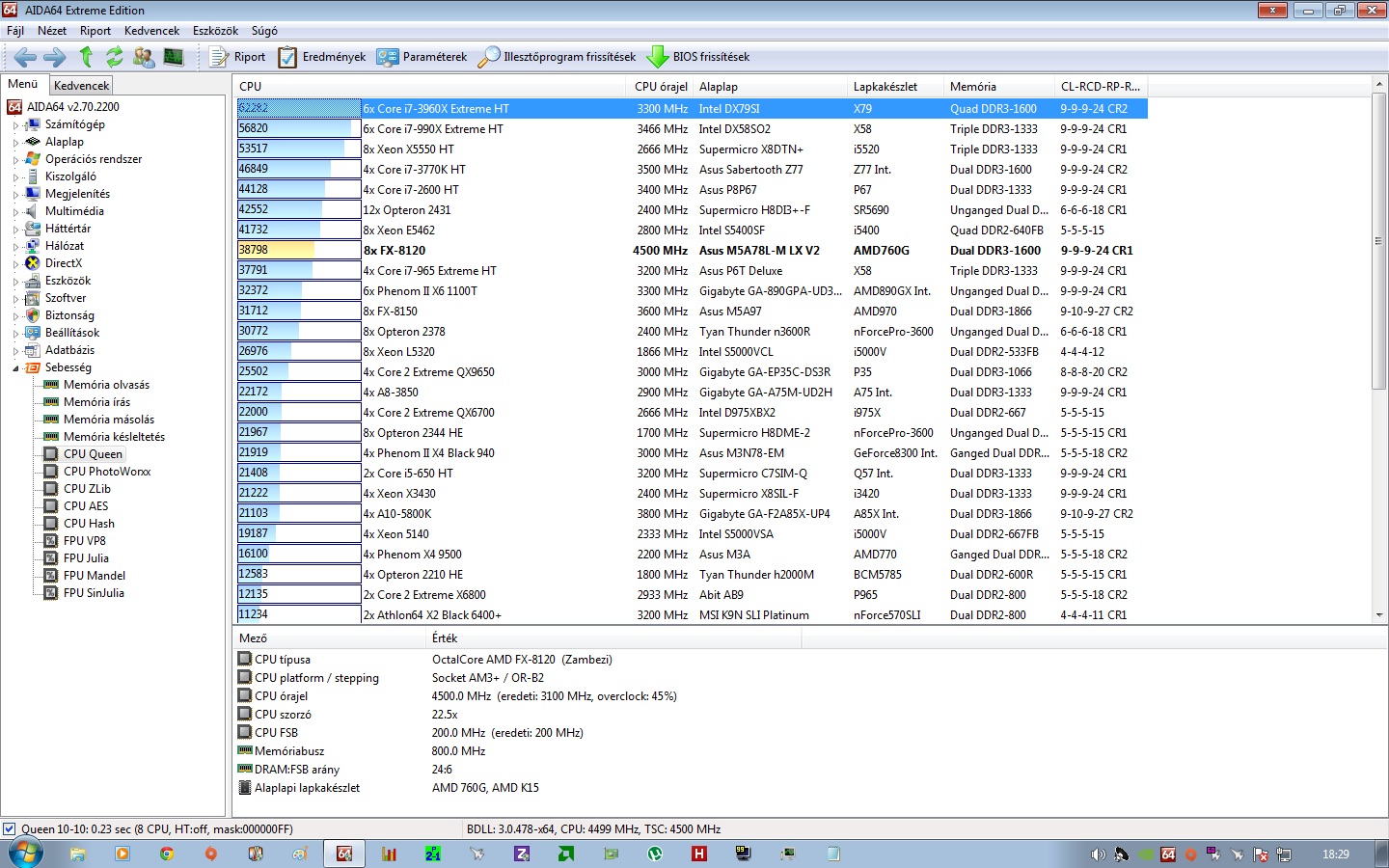Select Memória késleltetés benchmark
The image size is (1389, 868).
(x=114, y=437)
